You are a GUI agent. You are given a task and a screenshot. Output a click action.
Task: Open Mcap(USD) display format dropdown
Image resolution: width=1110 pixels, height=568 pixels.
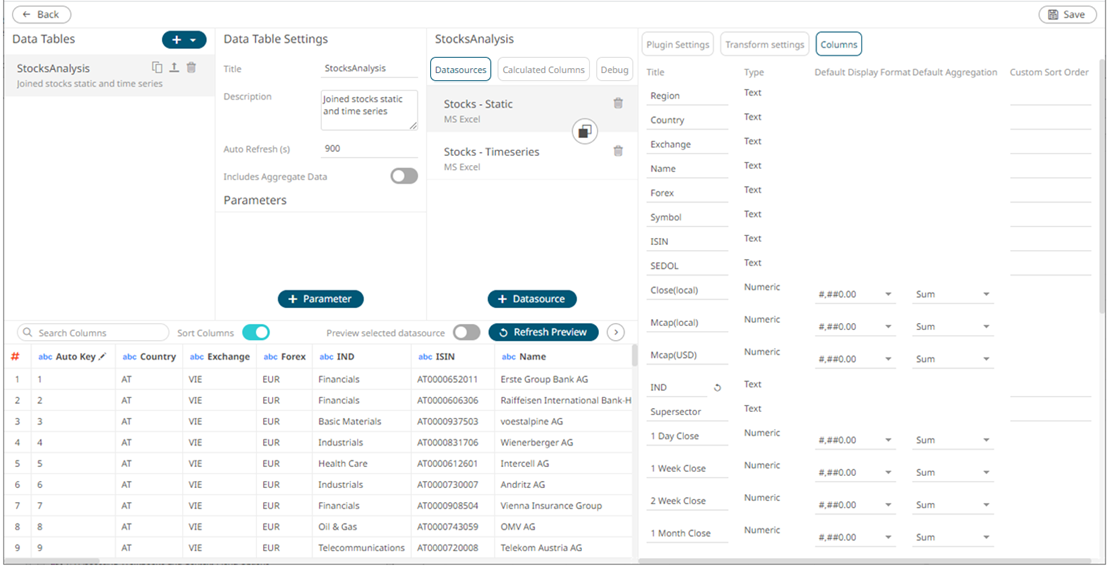pyautogui.click(x=855, y=359)
